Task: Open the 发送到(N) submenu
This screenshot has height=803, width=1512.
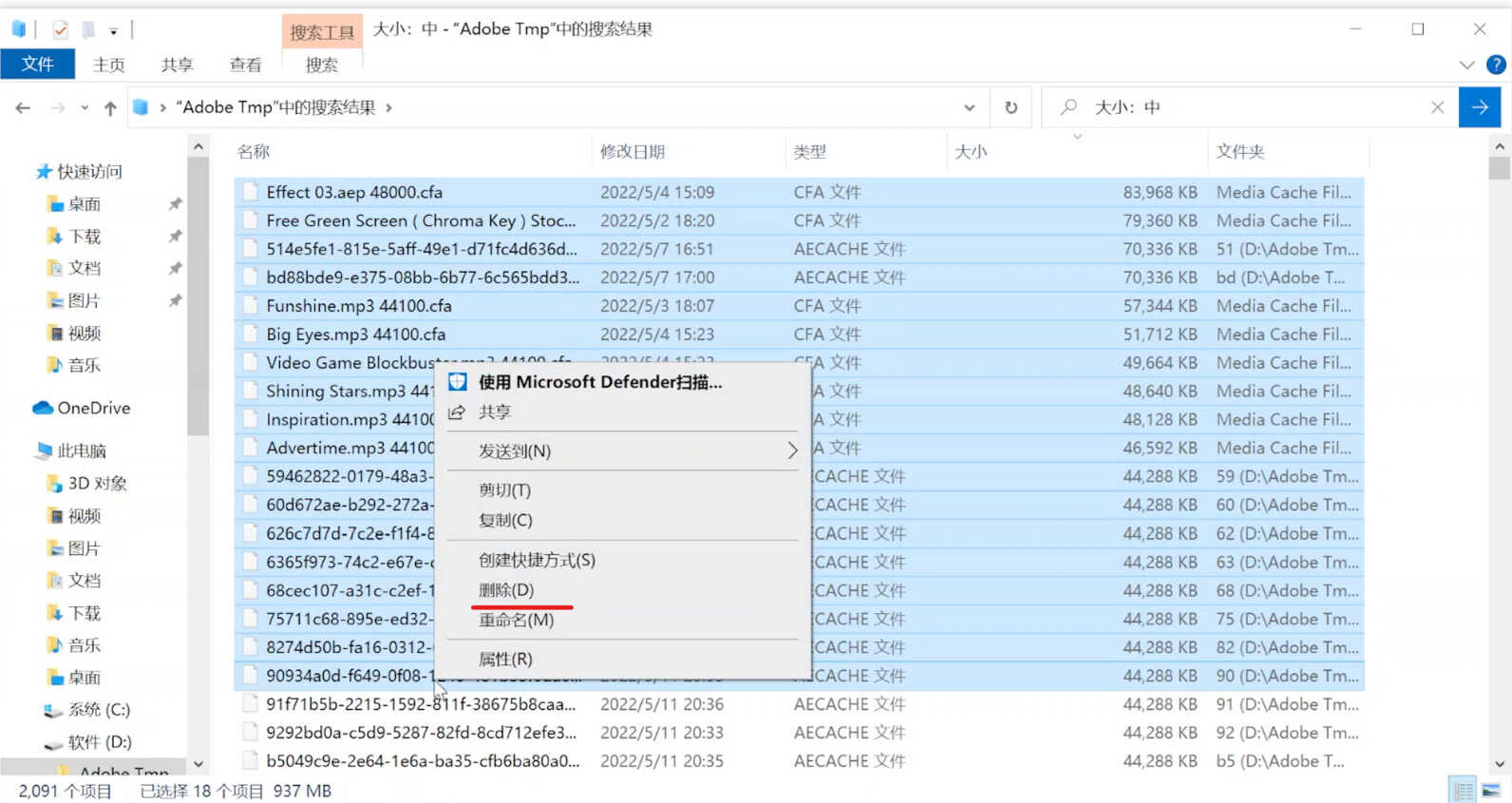Action: (x=622, y=451)
